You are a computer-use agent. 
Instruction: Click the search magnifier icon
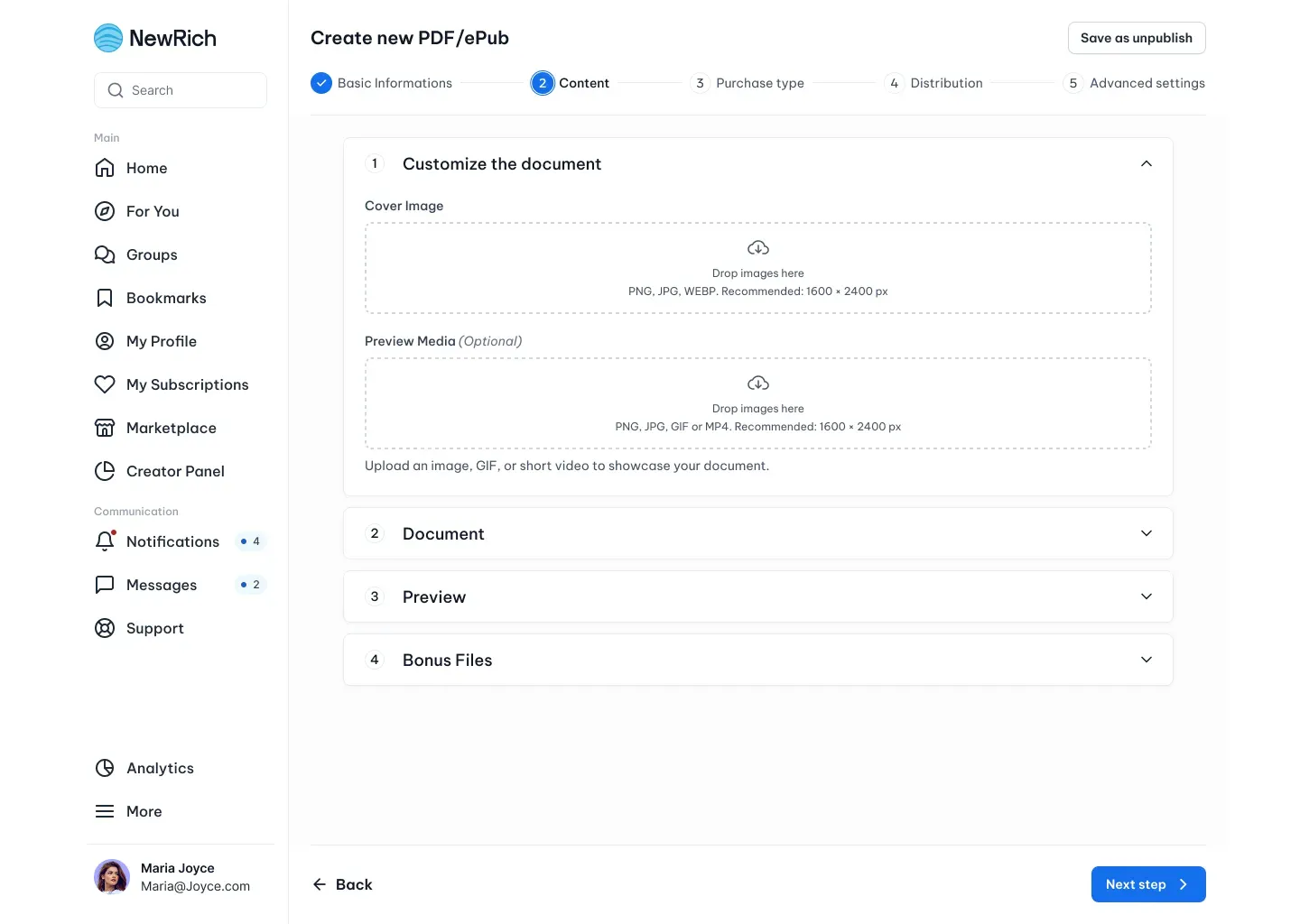click(116, 90)
